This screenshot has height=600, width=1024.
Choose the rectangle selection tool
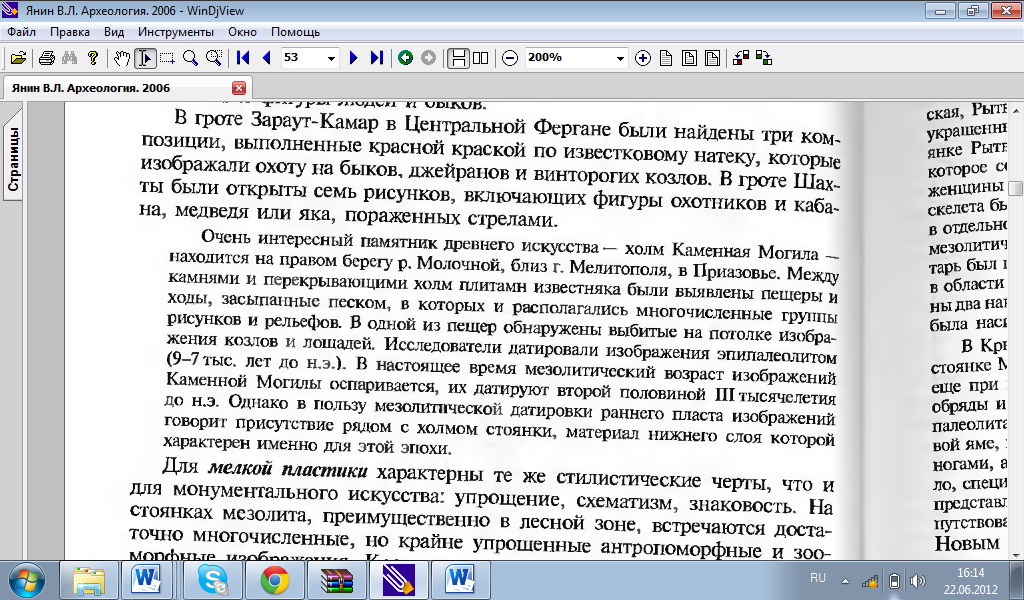(x=167, y=58)
